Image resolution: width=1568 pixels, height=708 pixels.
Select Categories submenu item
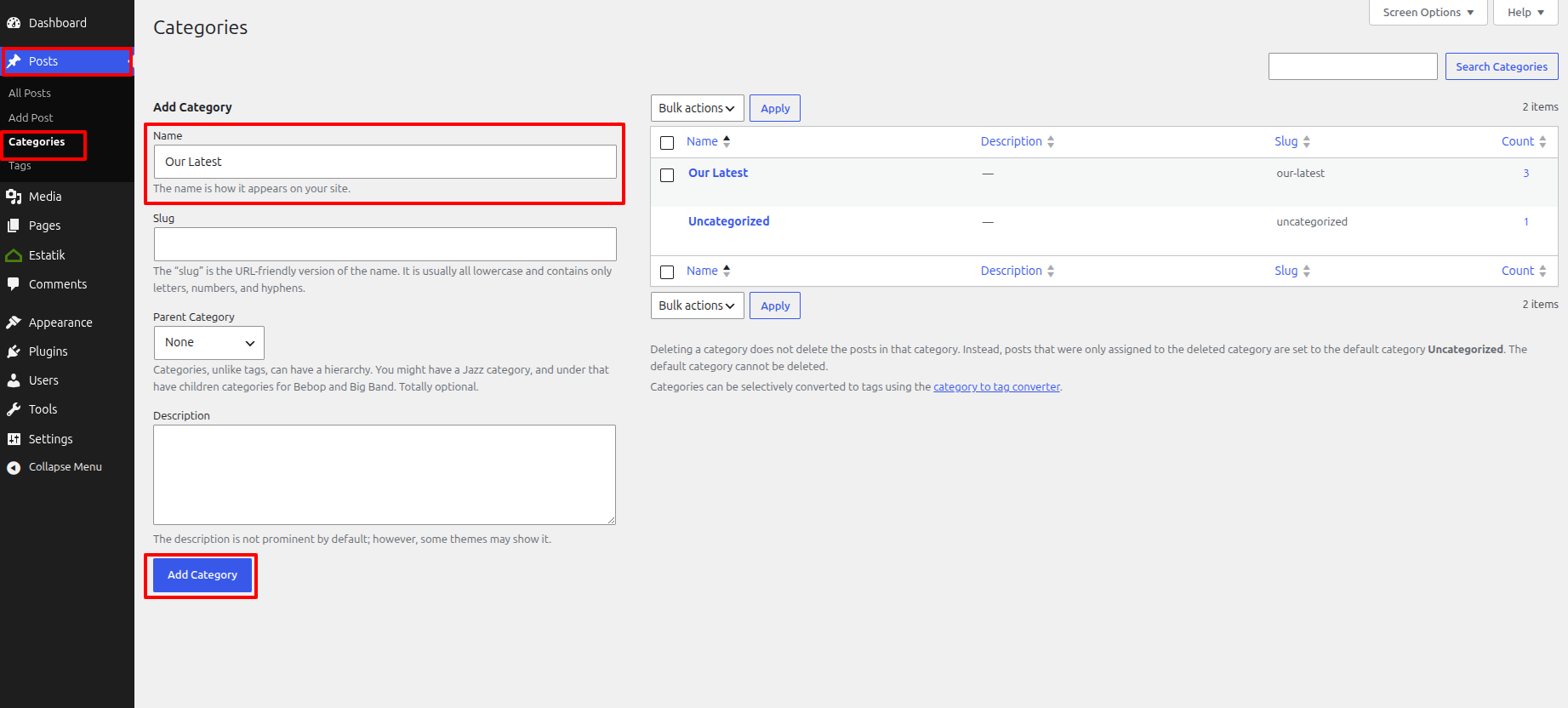(x=37, y=142)
